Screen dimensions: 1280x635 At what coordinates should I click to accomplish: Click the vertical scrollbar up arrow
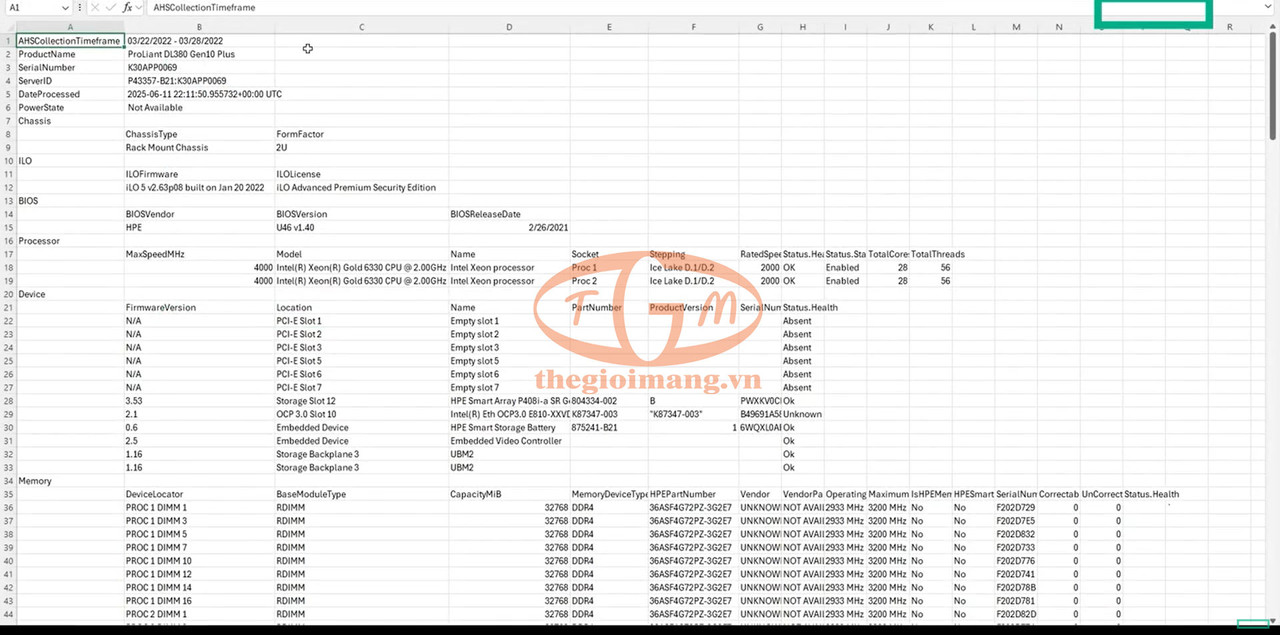pos(1274,27)
